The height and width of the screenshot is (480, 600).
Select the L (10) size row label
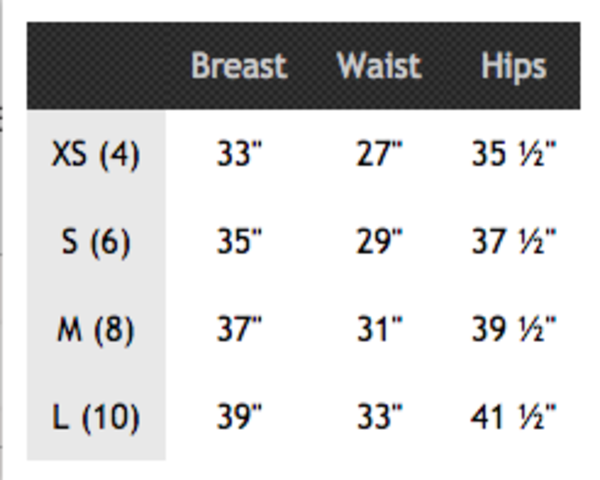coord(96,417)
